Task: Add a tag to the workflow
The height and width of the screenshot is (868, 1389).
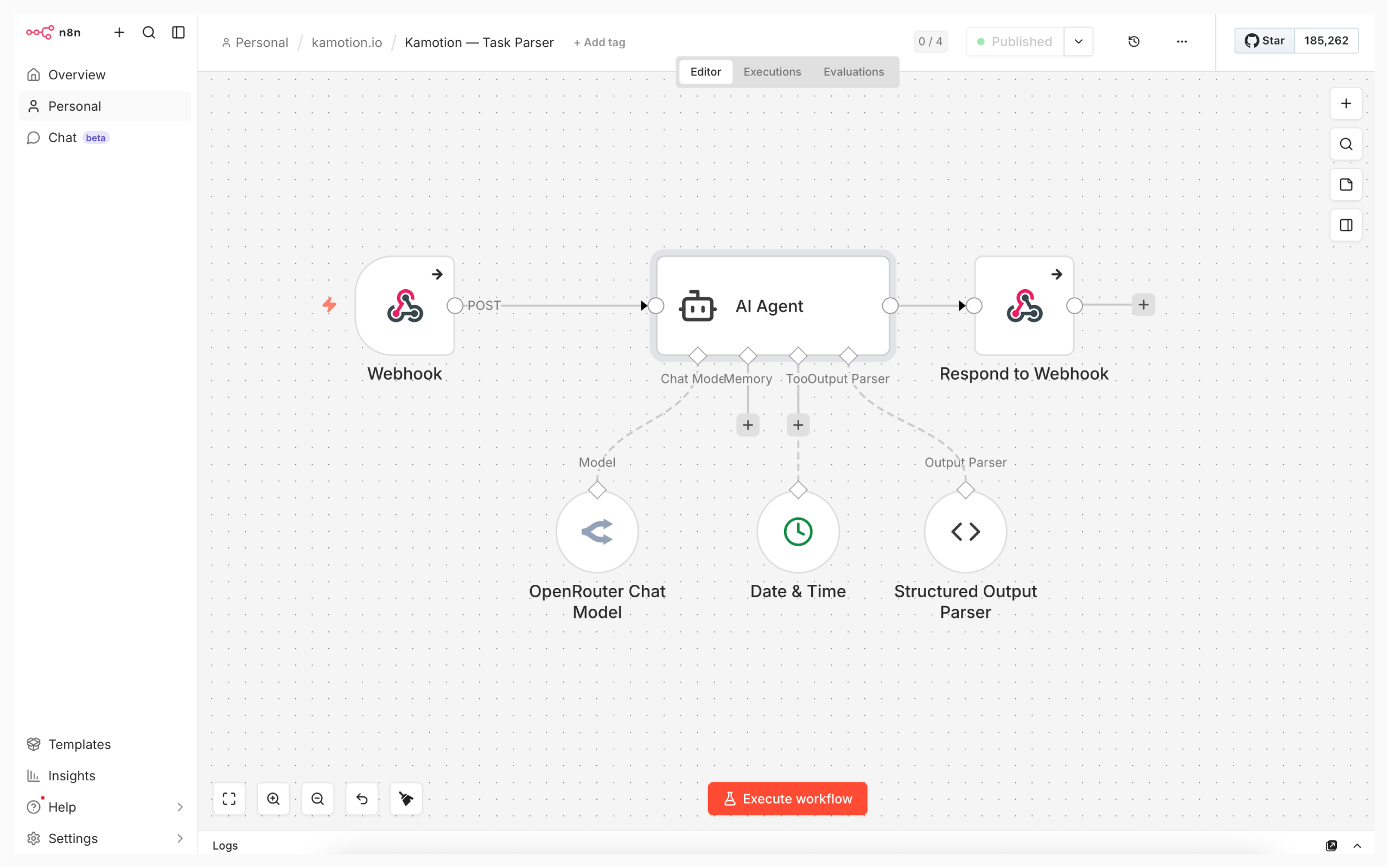Action: 598,42
